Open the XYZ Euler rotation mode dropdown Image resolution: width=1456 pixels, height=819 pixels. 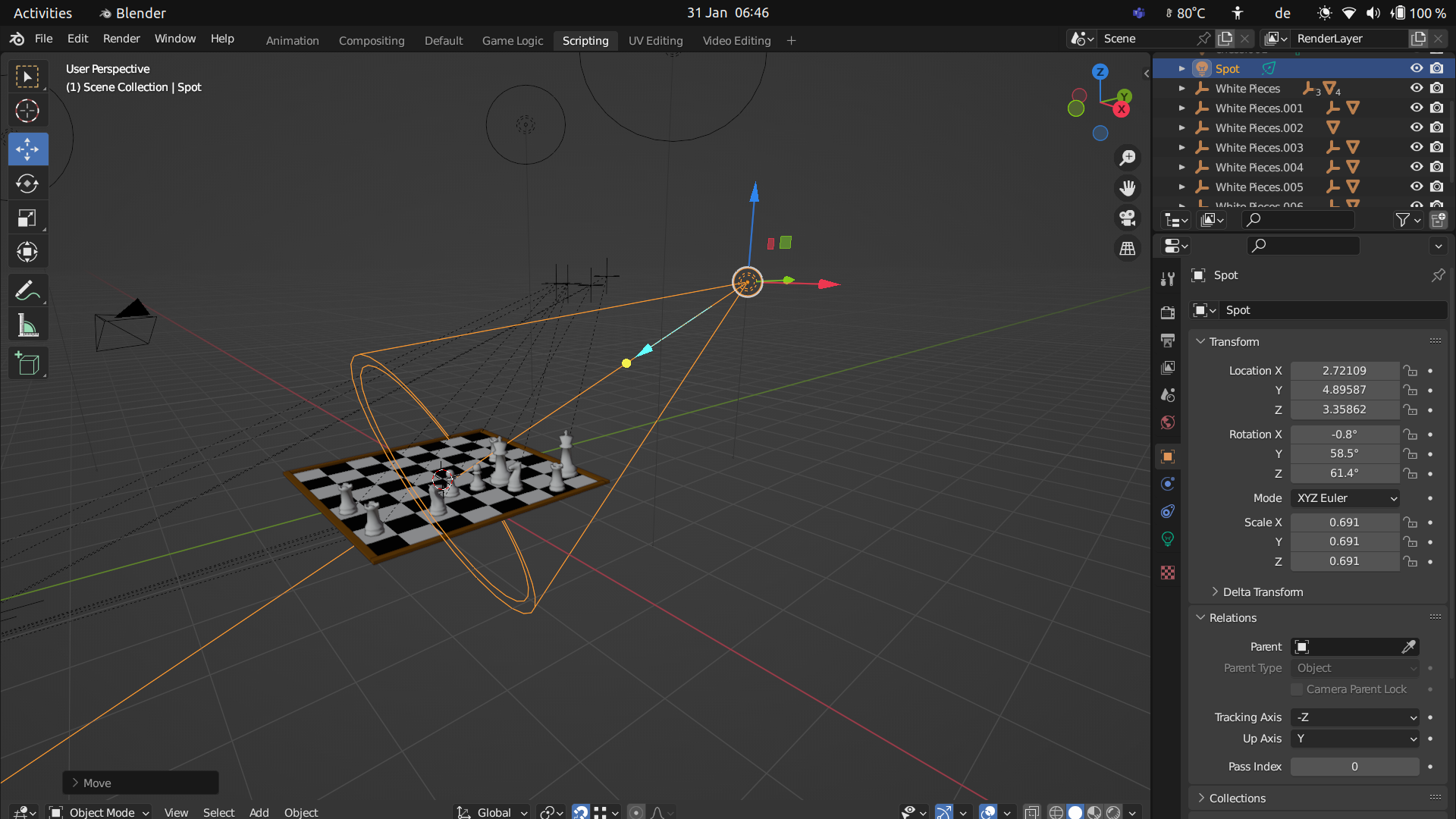[1345, 498]
